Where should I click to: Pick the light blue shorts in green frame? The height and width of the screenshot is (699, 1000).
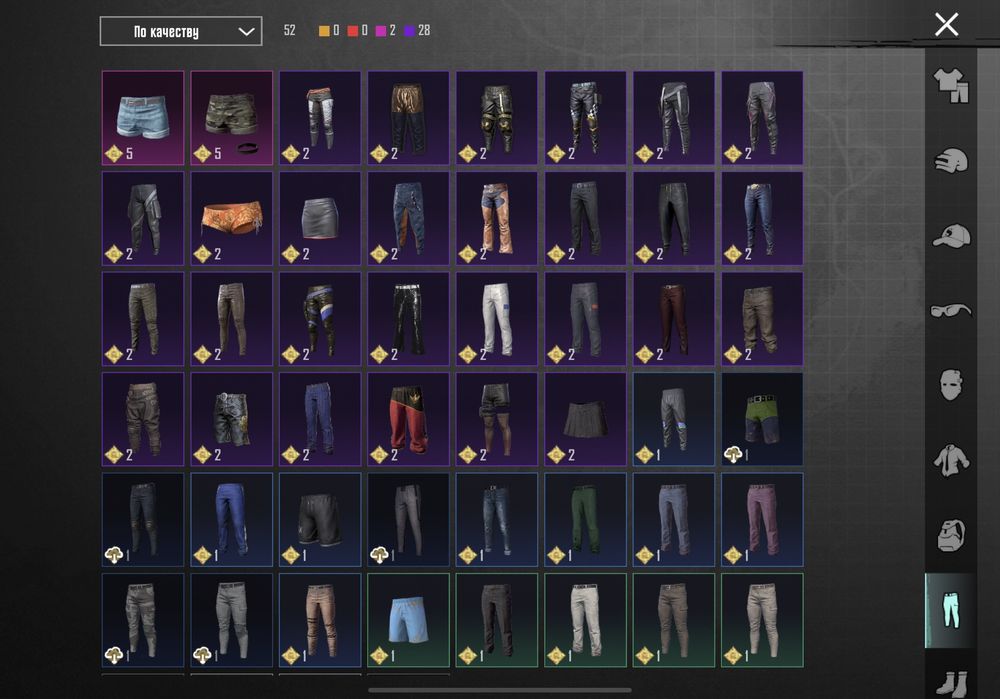pyautogui.click(x=408, y=620)
